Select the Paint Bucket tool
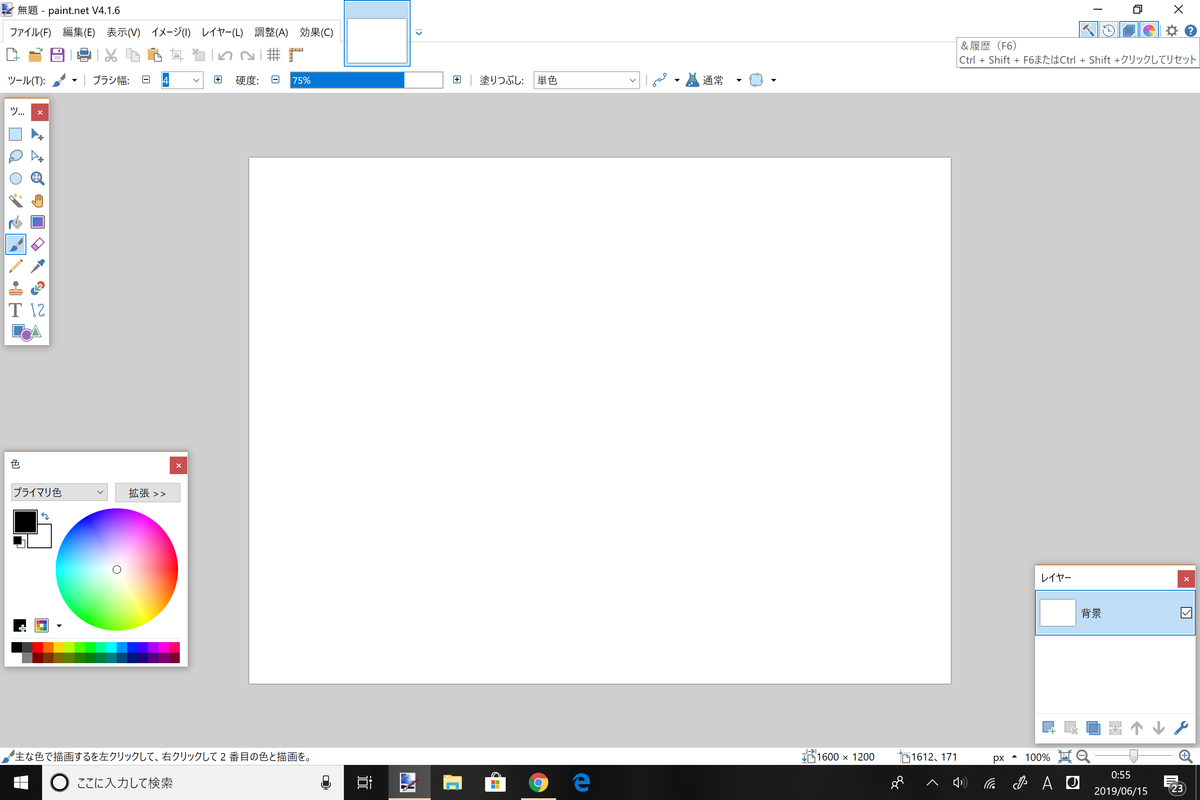This screenshot has height=800, width=1200. [x=16, y=222]
